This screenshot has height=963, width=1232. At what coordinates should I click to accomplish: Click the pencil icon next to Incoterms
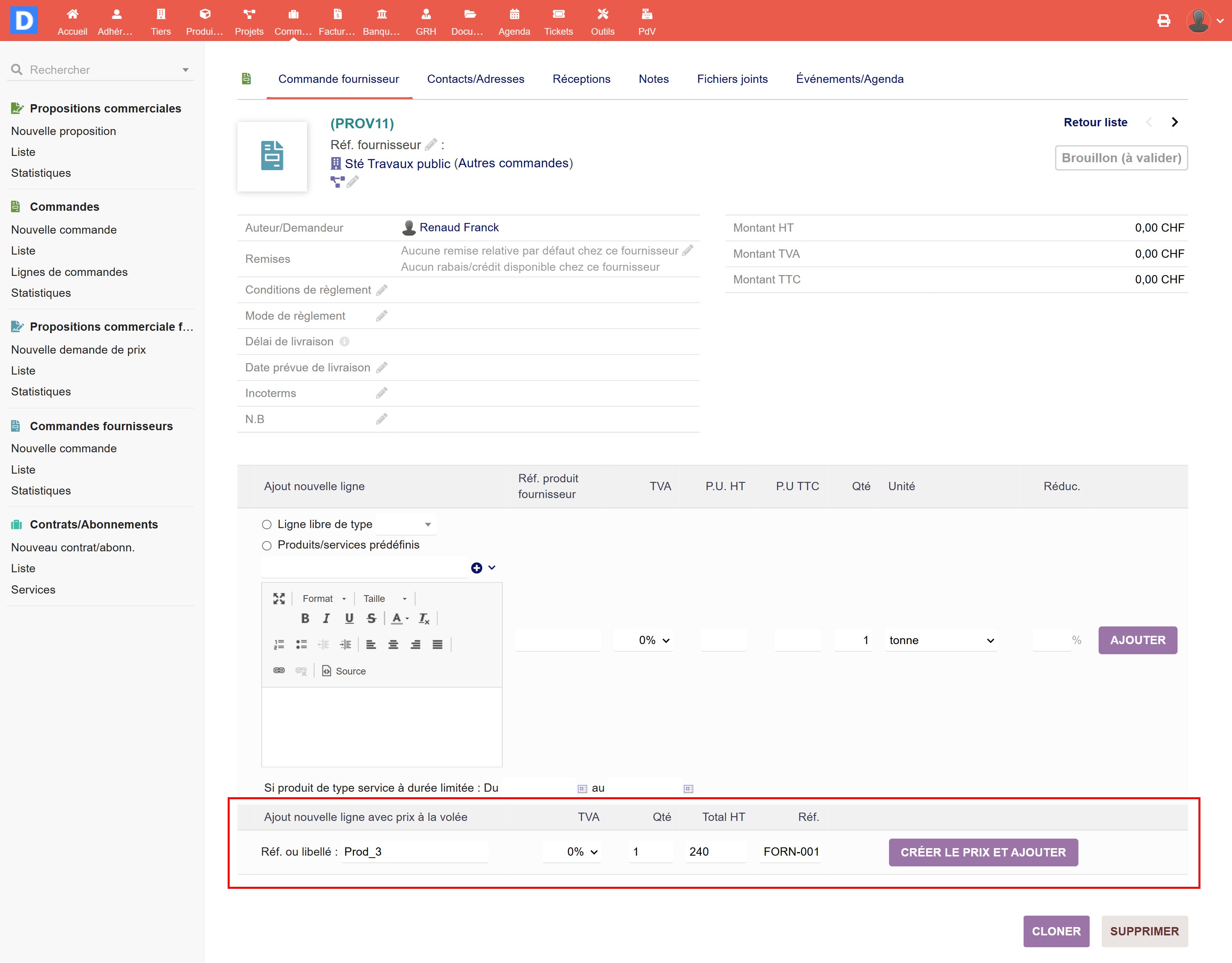pos(382,393)
